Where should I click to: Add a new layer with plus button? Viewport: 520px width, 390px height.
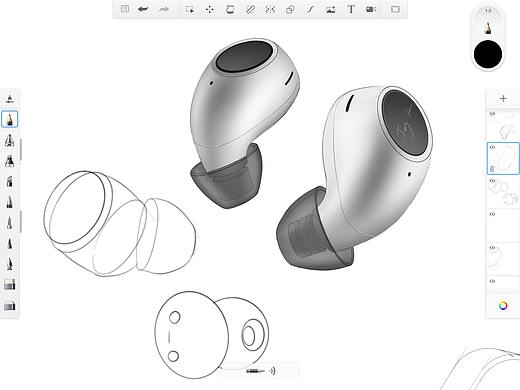503,98
